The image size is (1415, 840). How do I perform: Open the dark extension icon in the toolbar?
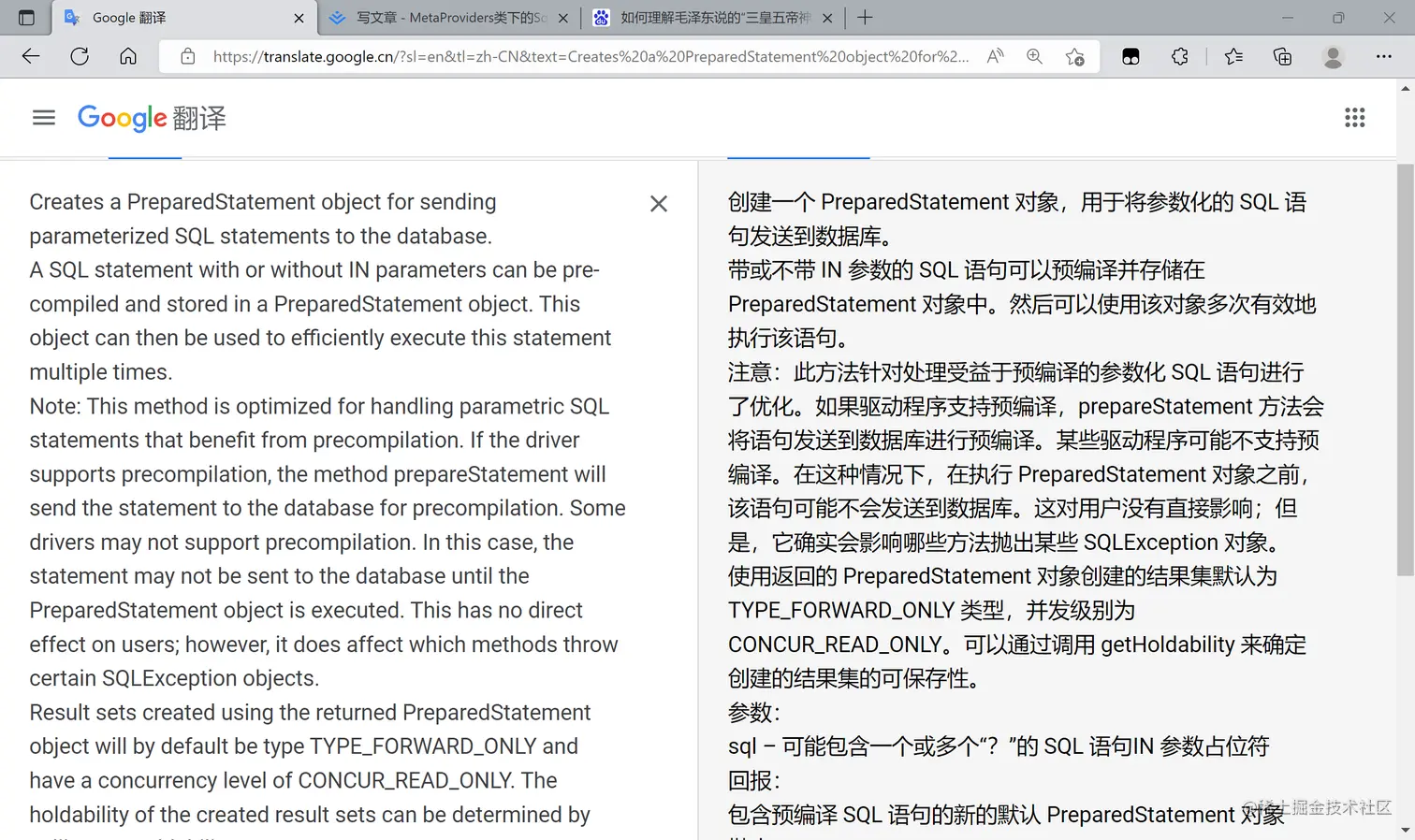[x=1131, y=57]
